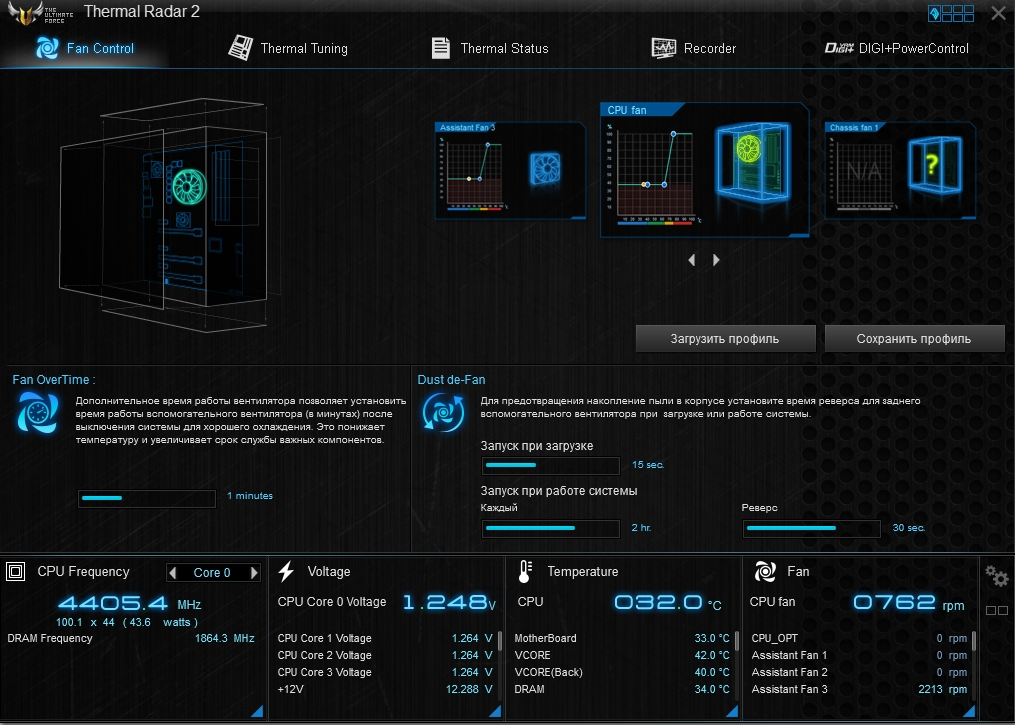Image resolution: width=1015 pixels, height=725 pixels.
Task: Expand the Voltage panel corner triangle
Action: click(x=495, y=711)
